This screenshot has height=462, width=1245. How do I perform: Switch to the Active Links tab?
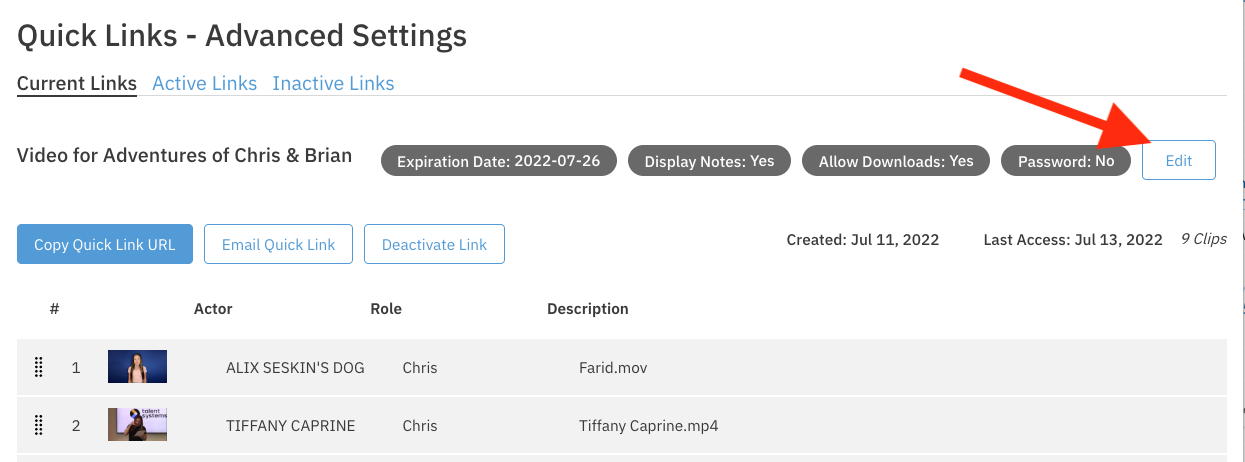pyautogui.click(x=204, y=84)
